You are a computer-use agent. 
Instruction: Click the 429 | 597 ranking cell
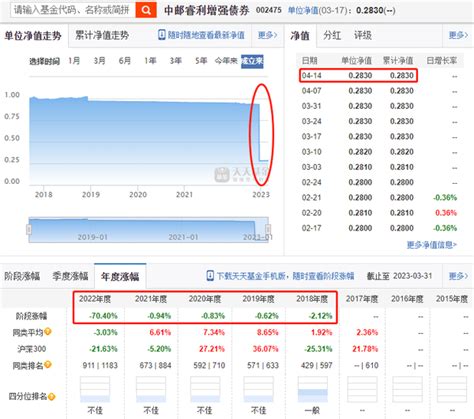coord(317,365)
